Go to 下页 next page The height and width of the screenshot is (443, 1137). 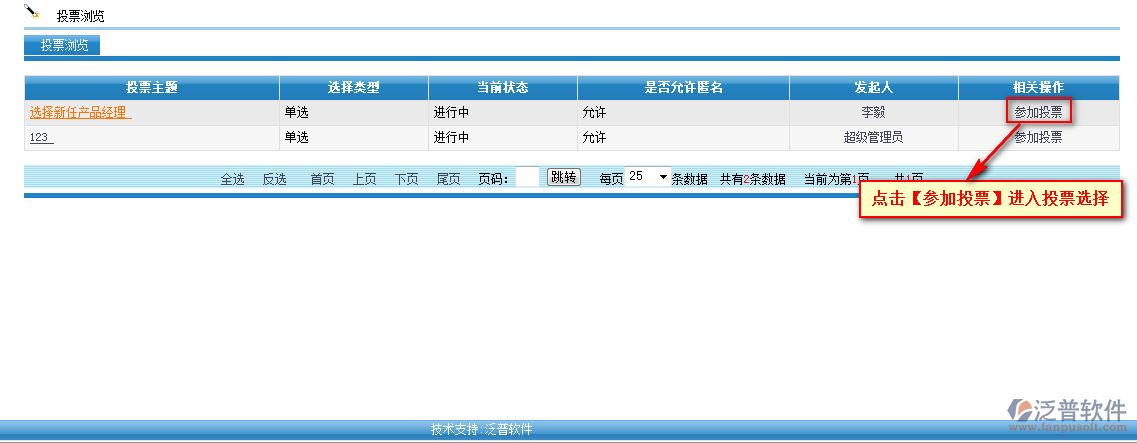tap(407, 179)
